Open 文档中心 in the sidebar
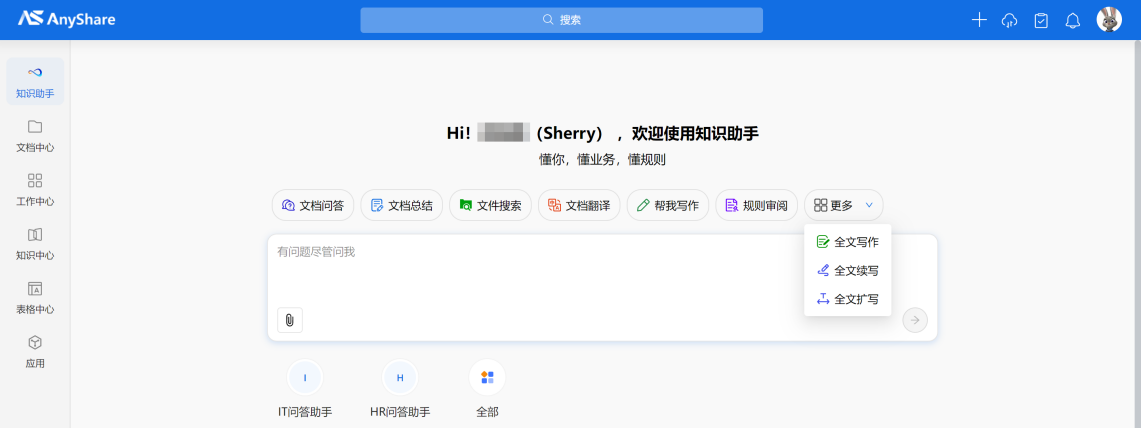Screen dimensions: 1141x428 tap(35, 136)
